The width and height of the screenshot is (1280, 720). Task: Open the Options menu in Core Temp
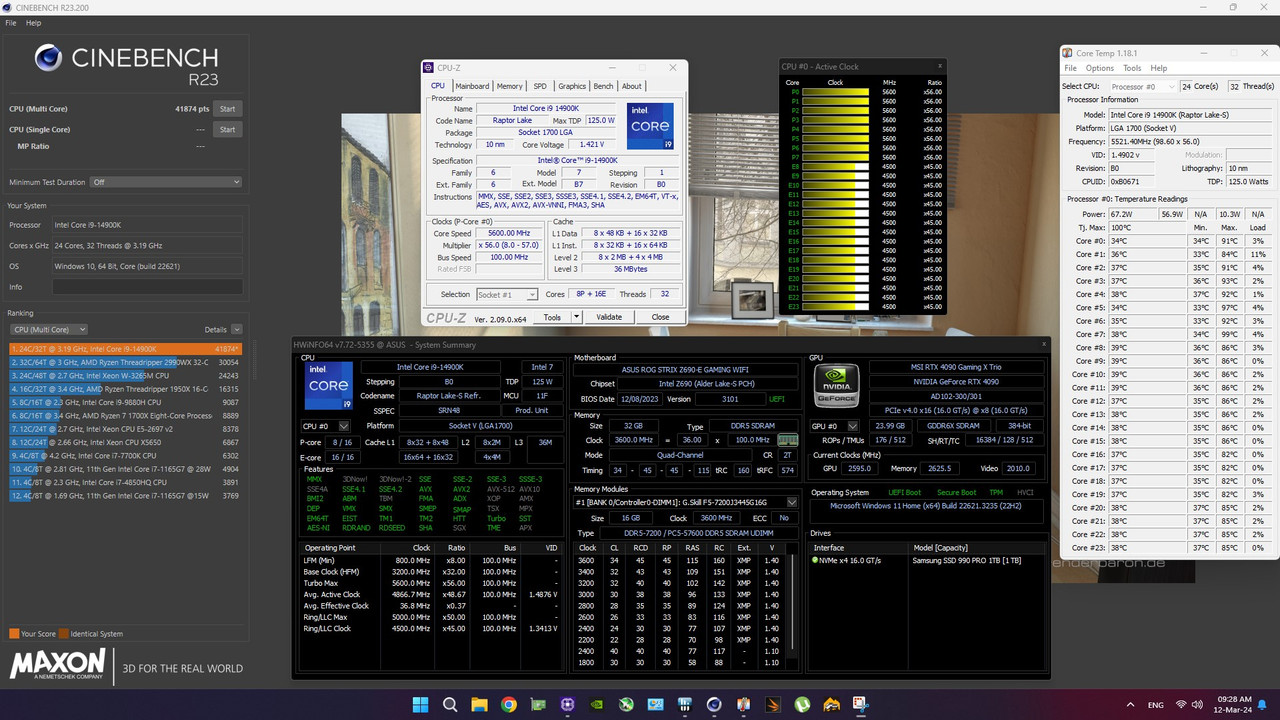pos(1099,68)
